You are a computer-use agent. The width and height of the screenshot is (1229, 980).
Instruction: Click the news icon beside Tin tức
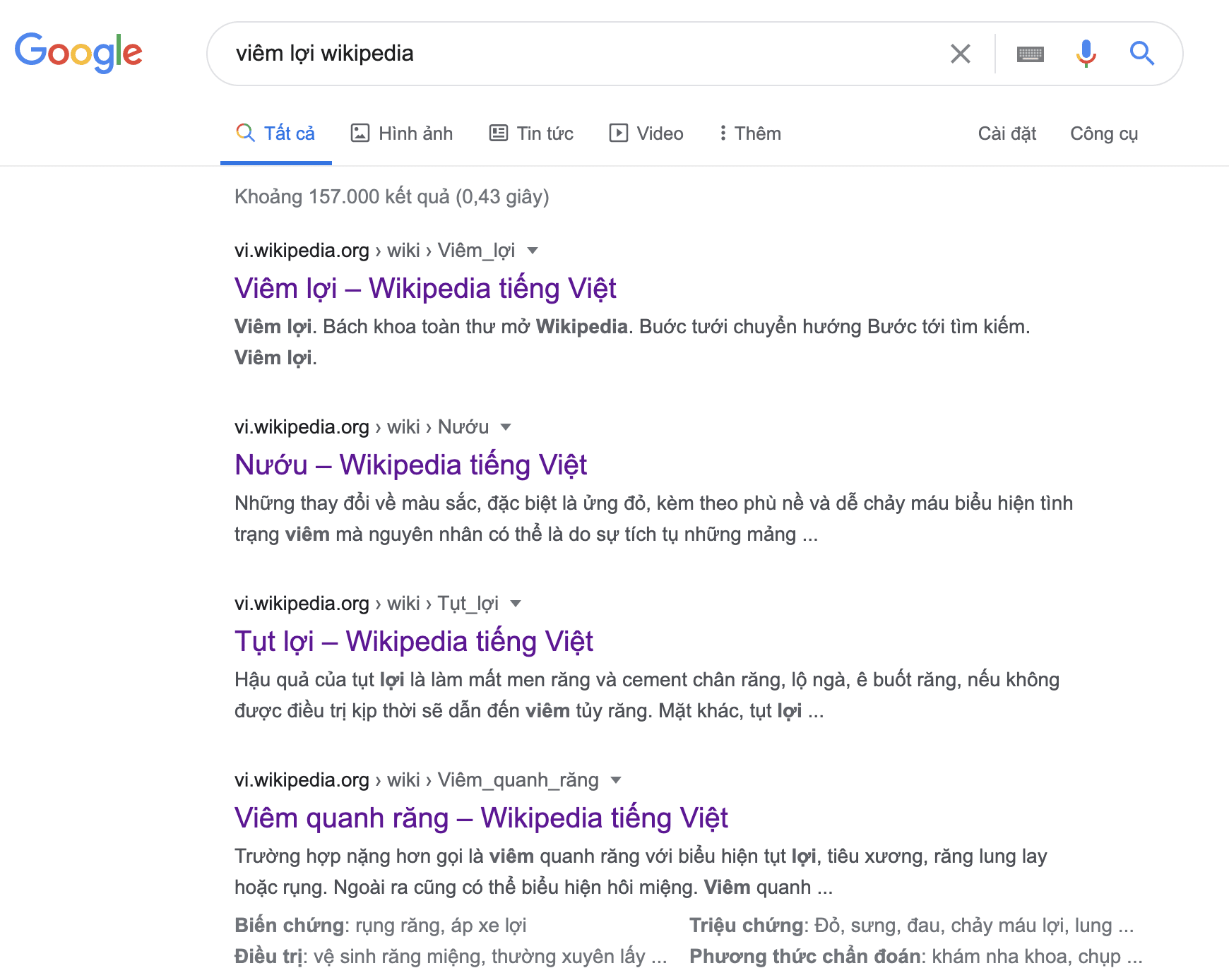[x=499, y=133]
